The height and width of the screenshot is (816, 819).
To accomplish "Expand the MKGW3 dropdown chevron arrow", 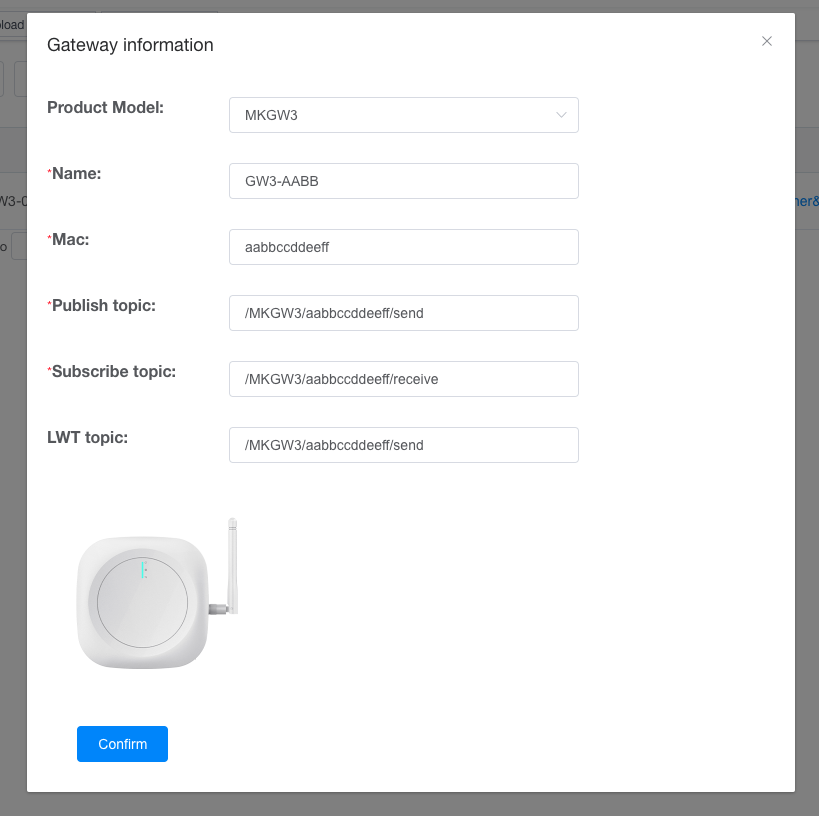I will [x=561, y=115].
